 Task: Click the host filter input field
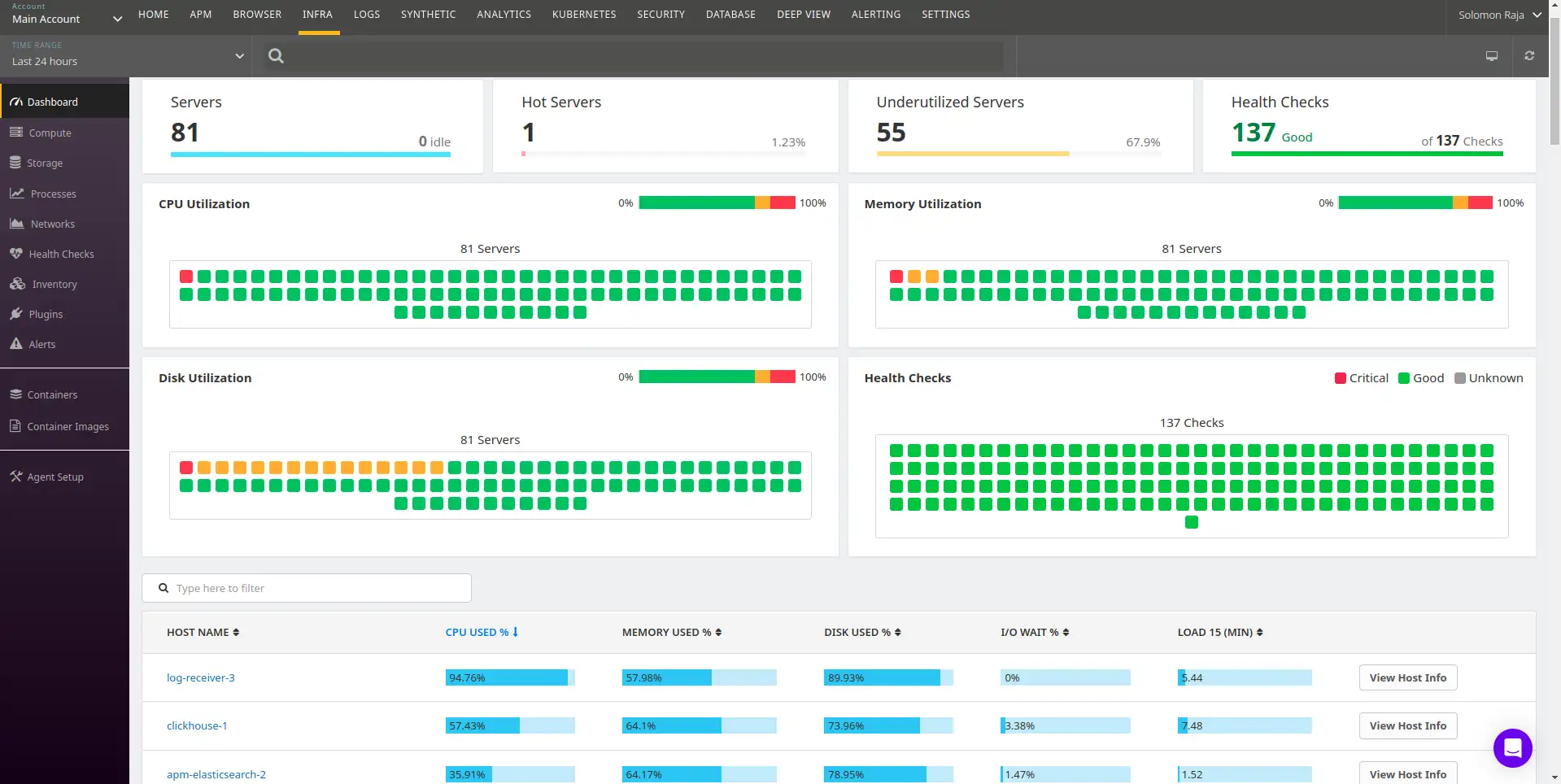coord(307,588)
